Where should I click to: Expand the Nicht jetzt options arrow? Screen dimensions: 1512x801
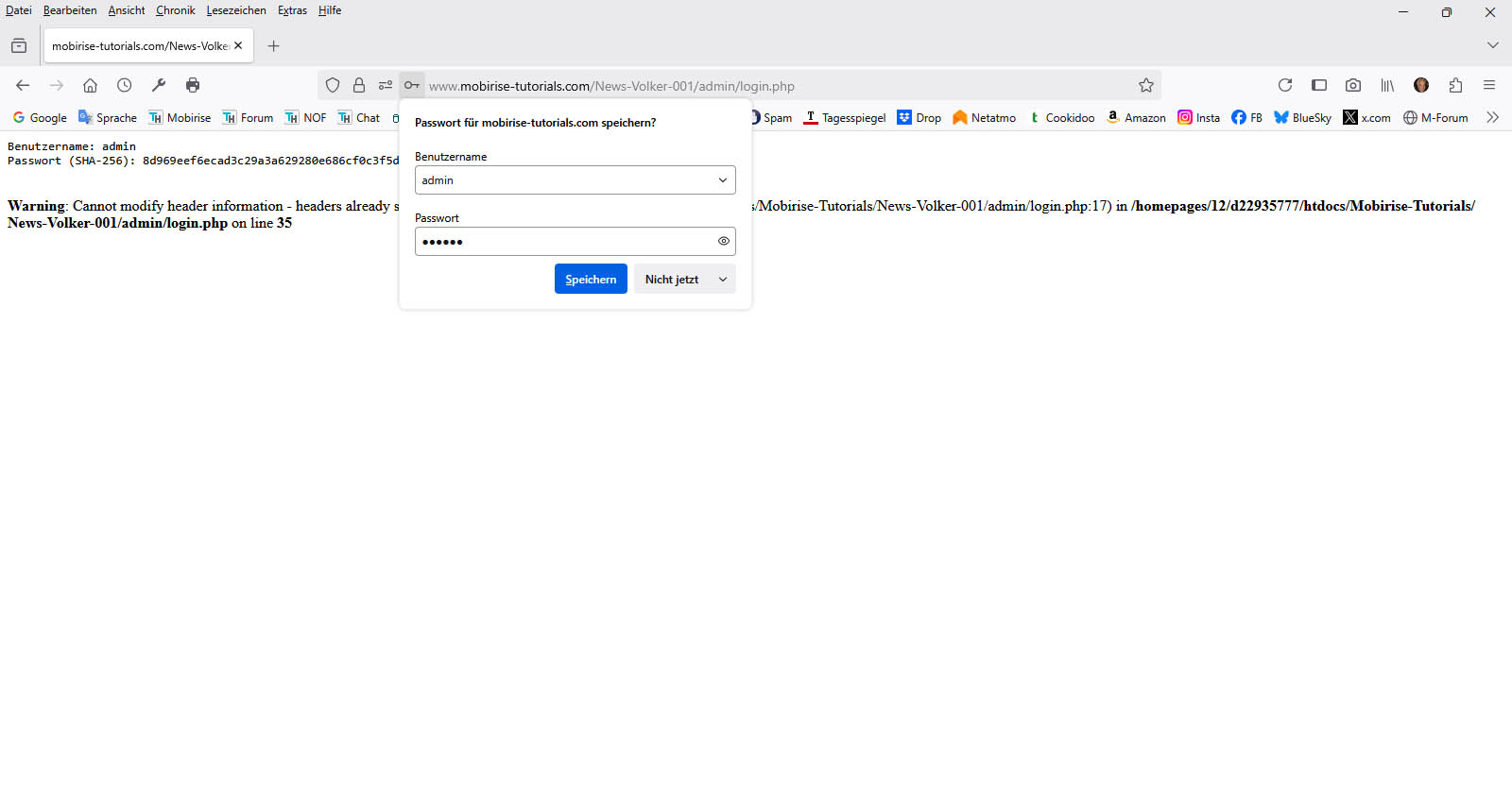click(723, 280)
